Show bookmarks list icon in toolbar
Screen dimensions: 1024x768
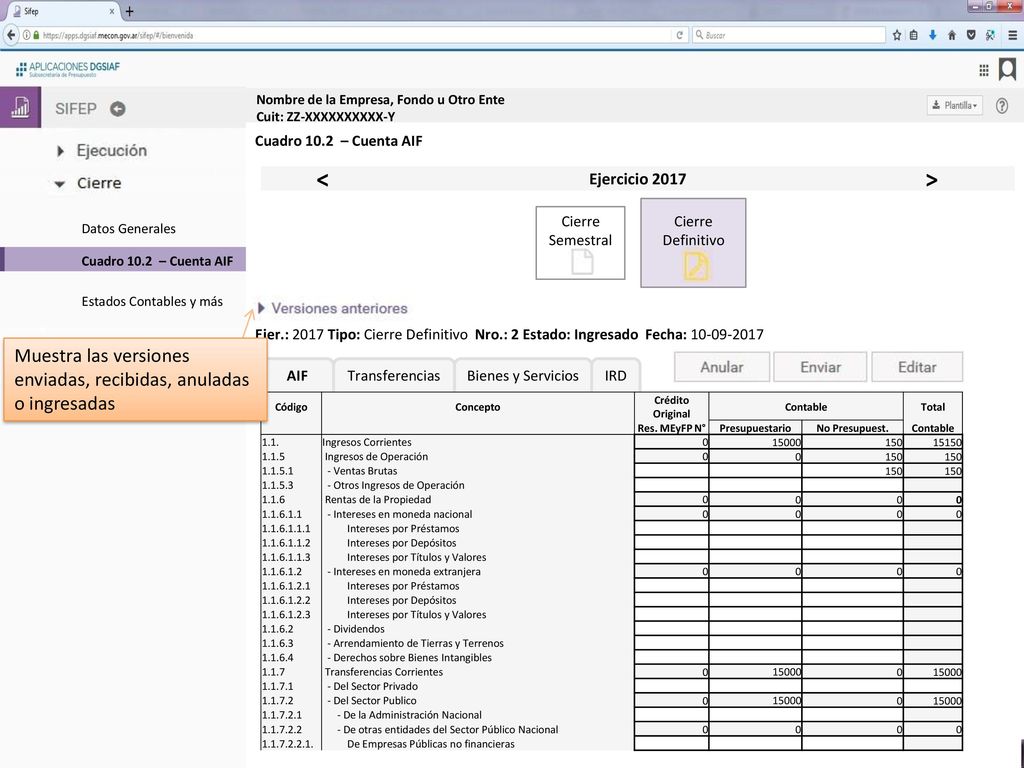(x=914, y=35)
